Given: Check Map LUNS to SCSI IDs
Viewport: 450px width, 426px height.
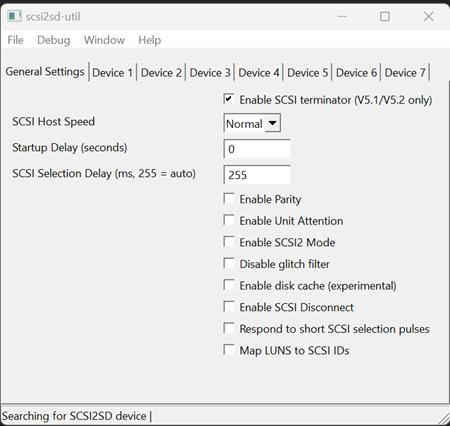Looking at the screenshot, I should click(x=229, y=350).
